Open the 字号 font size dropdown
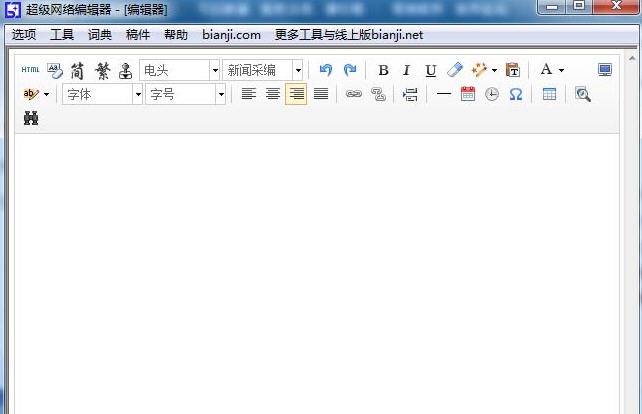Image resolution: width=642 pixels, height=414 pixels. tap(185, 94)
